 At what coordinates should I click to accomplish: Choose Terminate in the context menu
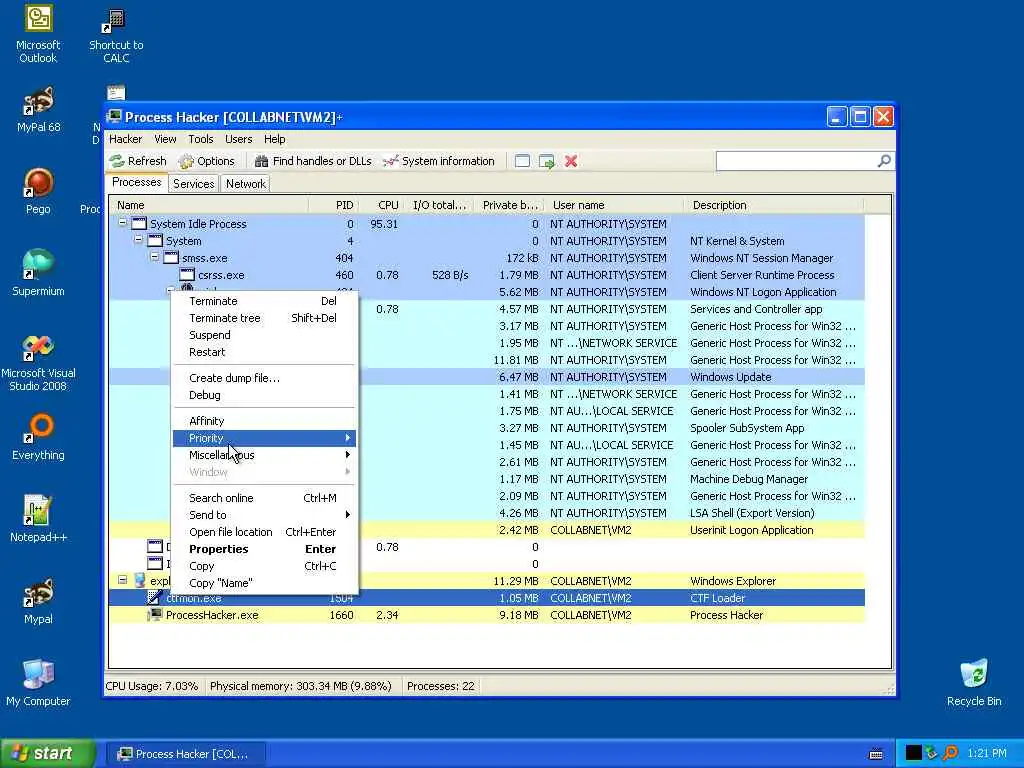(264, 301)
